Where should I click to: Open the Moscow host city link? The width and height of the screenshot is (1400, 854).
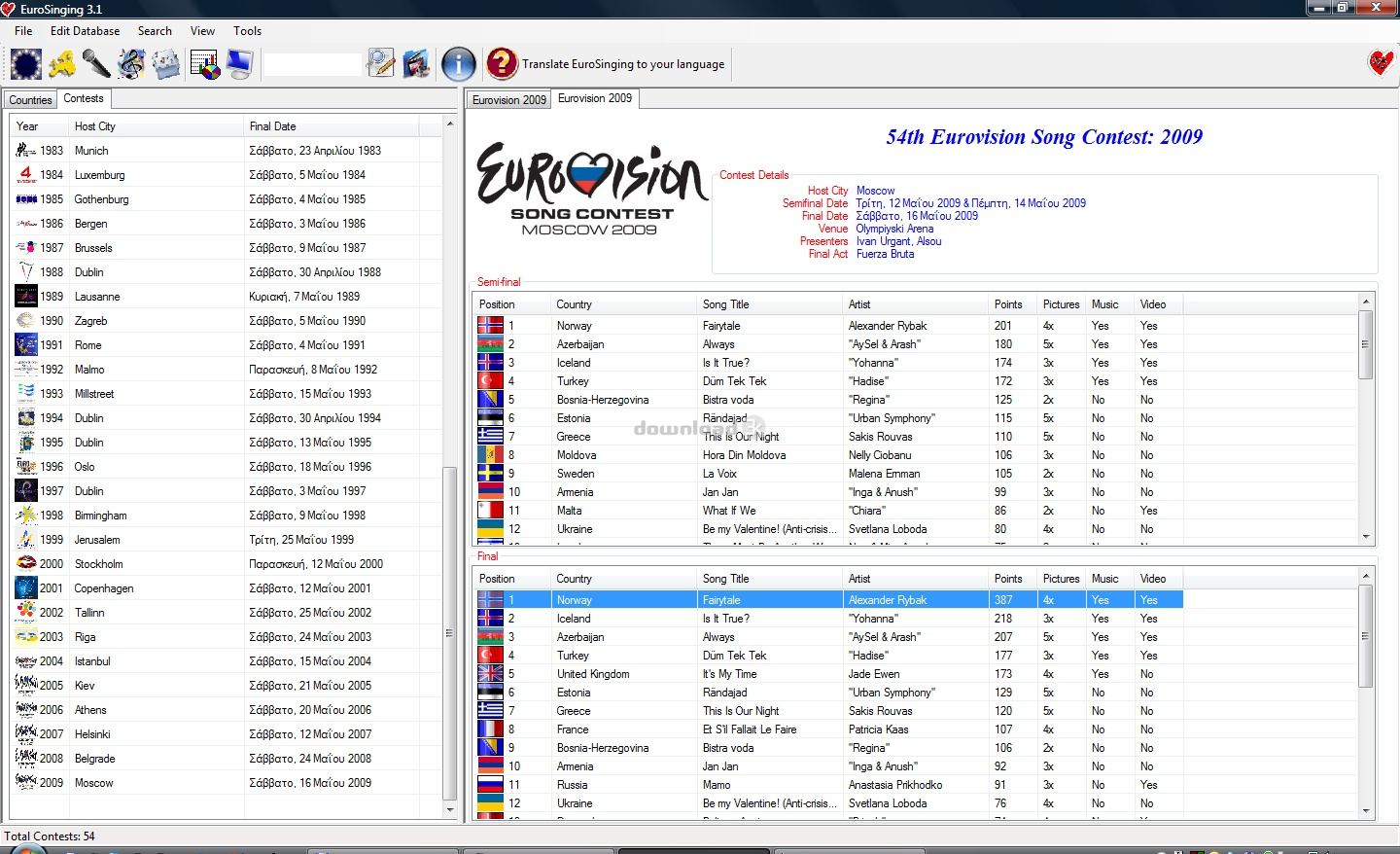pos(876,191)
